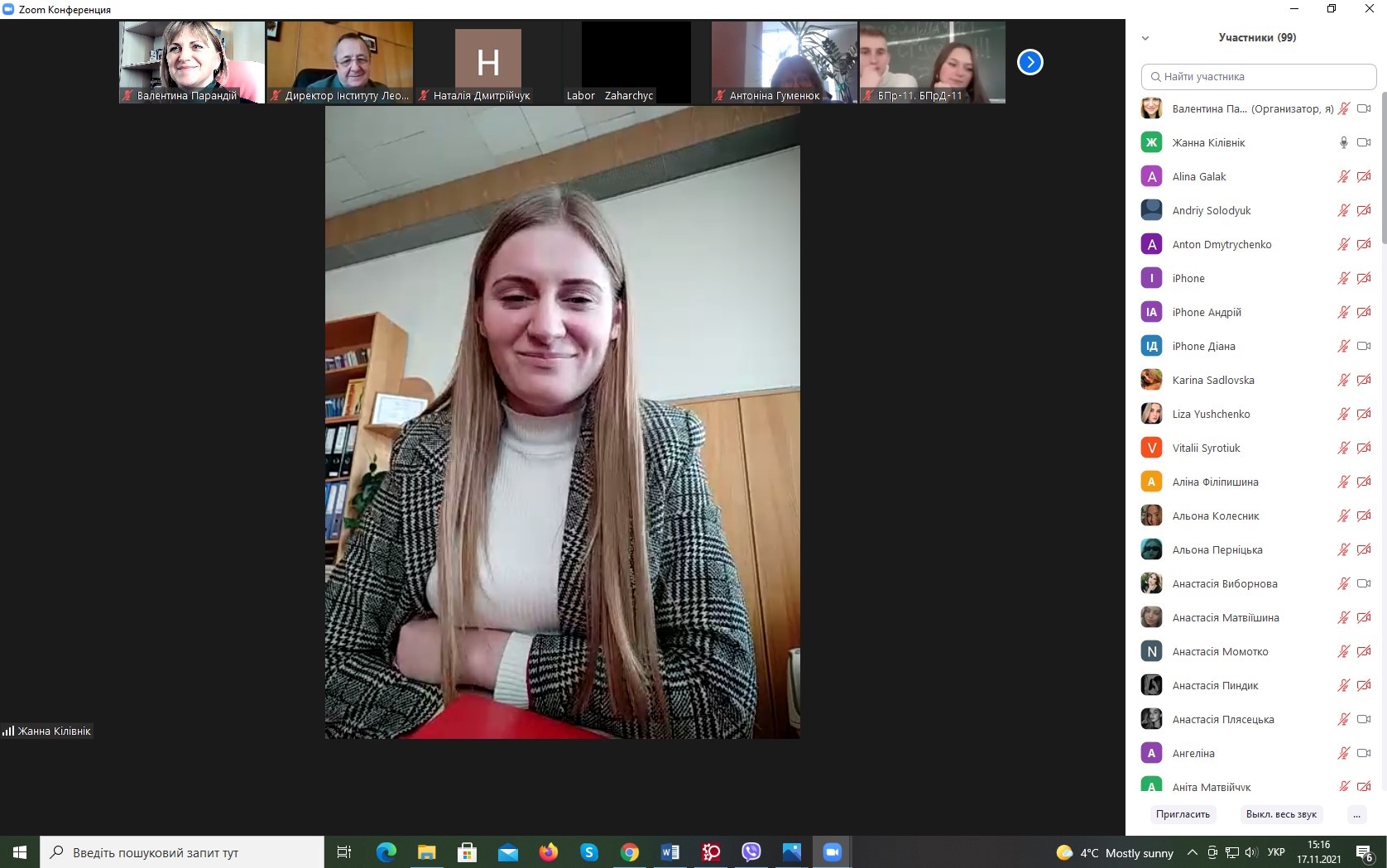Show next page of video thumbnails
Viewport: 1387px width, 868px height.
[x=1029, y=62]
